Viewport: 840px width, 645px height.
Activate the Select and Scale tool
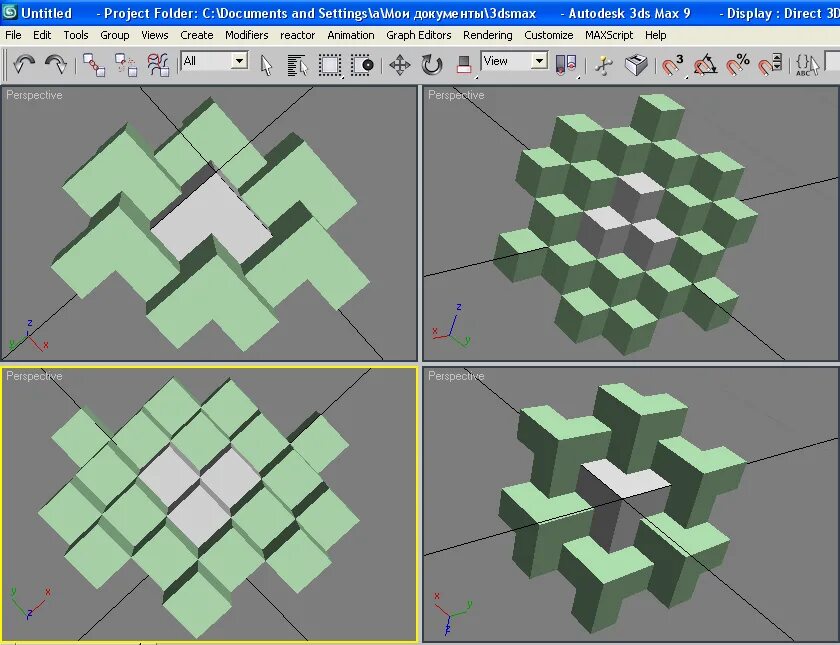tap(464, 65)
